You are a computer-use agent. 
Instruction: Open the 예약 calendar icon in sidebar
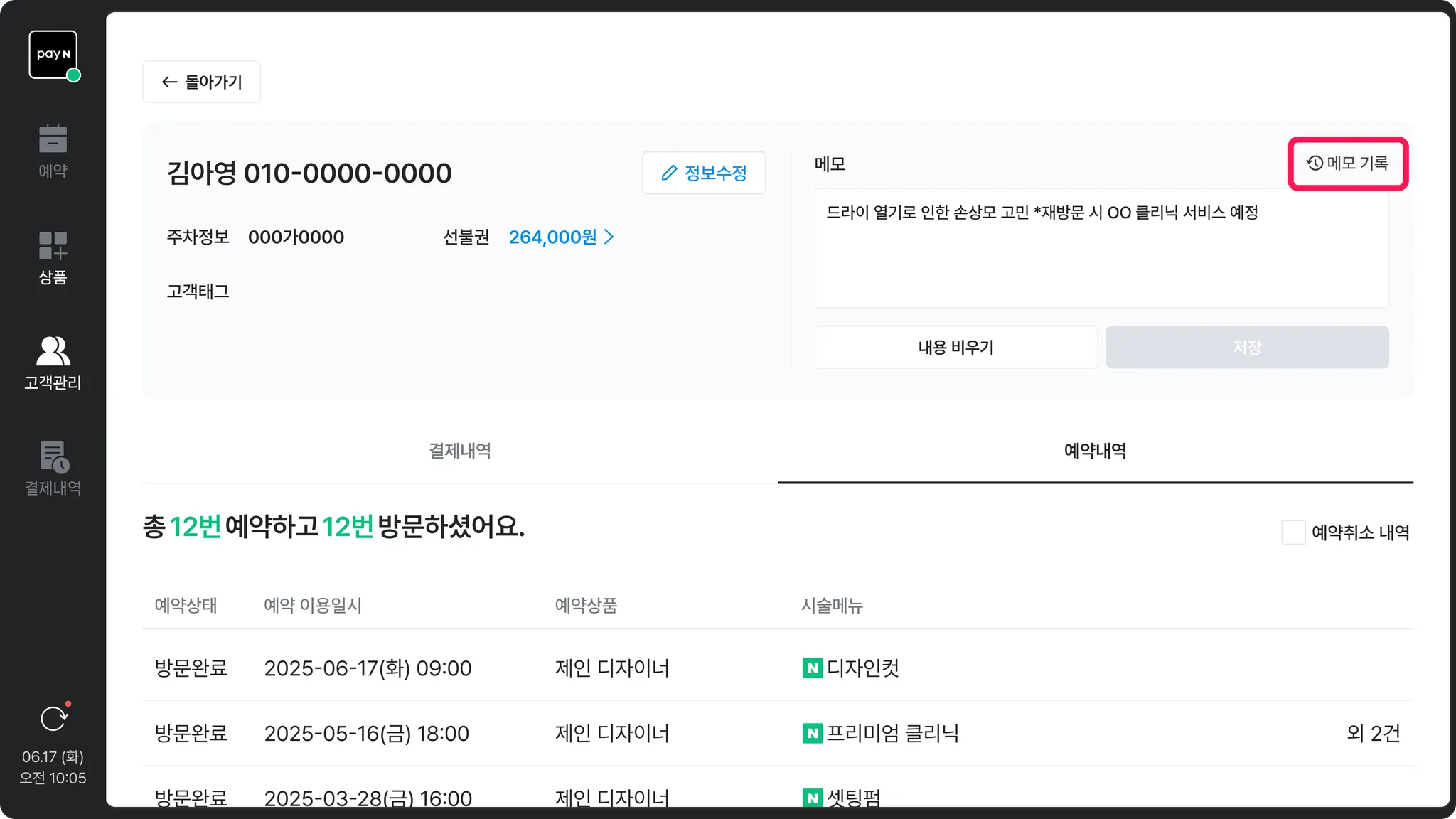coord(53,139)
